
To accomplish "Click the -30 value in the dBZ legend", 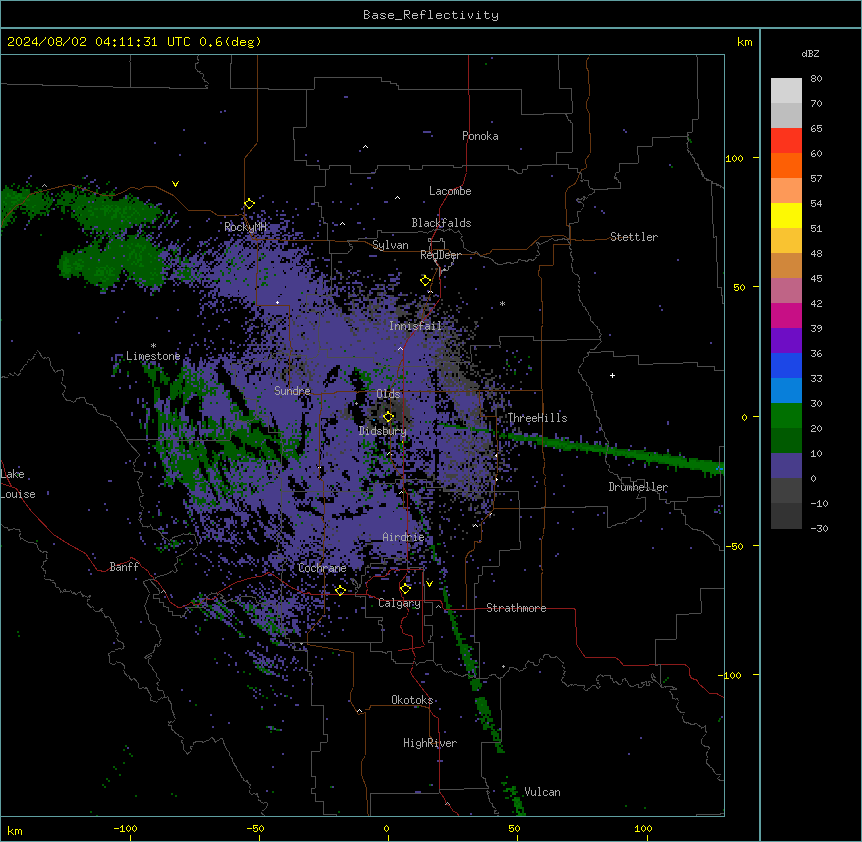I will (x=819, y=529).
